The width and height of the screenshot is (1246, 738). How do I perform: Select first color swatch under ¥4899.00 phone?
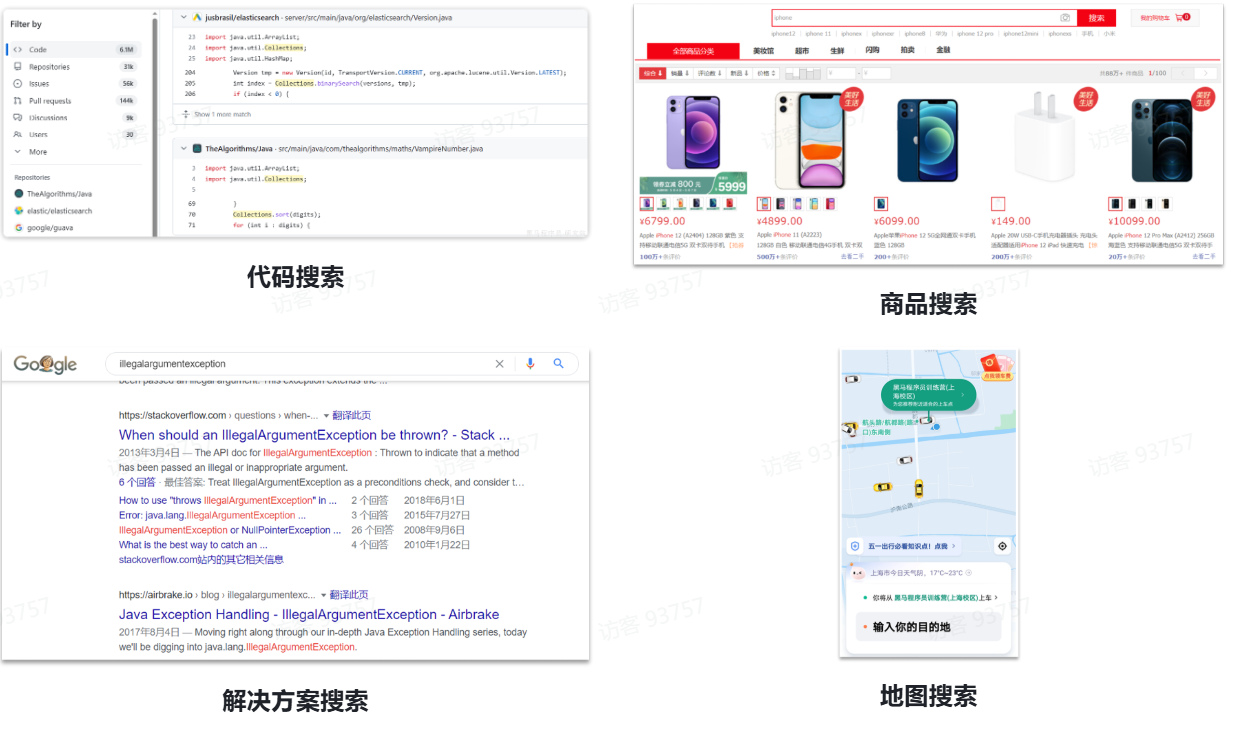764,204
